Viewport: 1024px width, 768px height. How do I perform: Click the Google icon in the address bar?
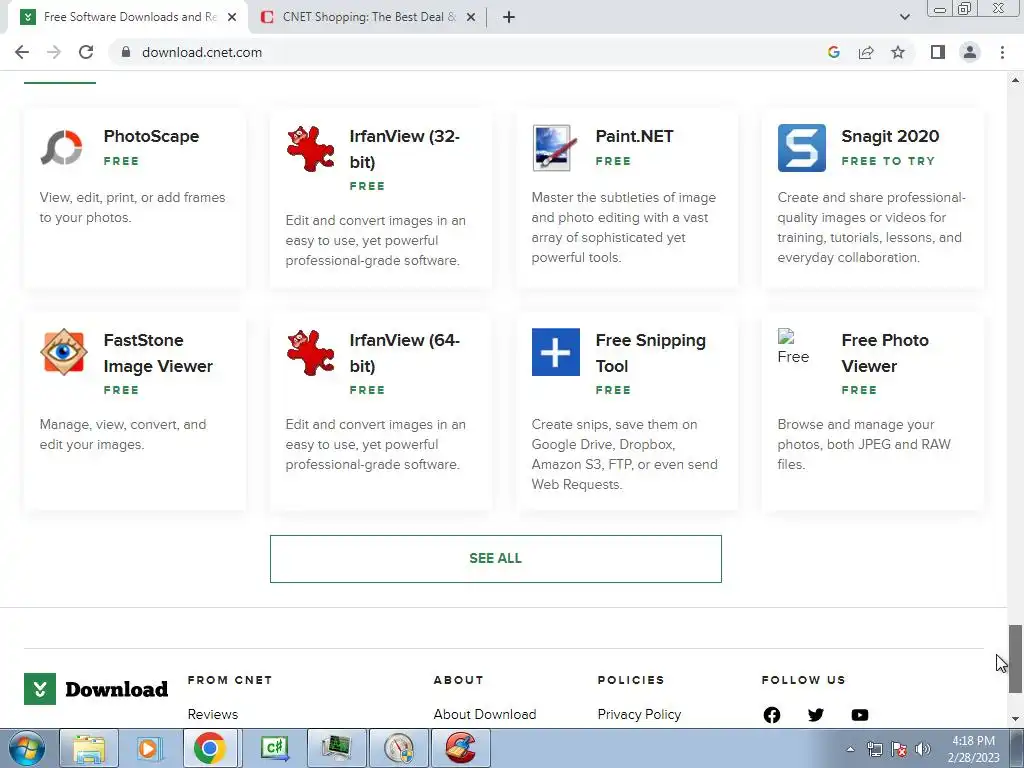(833, 52)
